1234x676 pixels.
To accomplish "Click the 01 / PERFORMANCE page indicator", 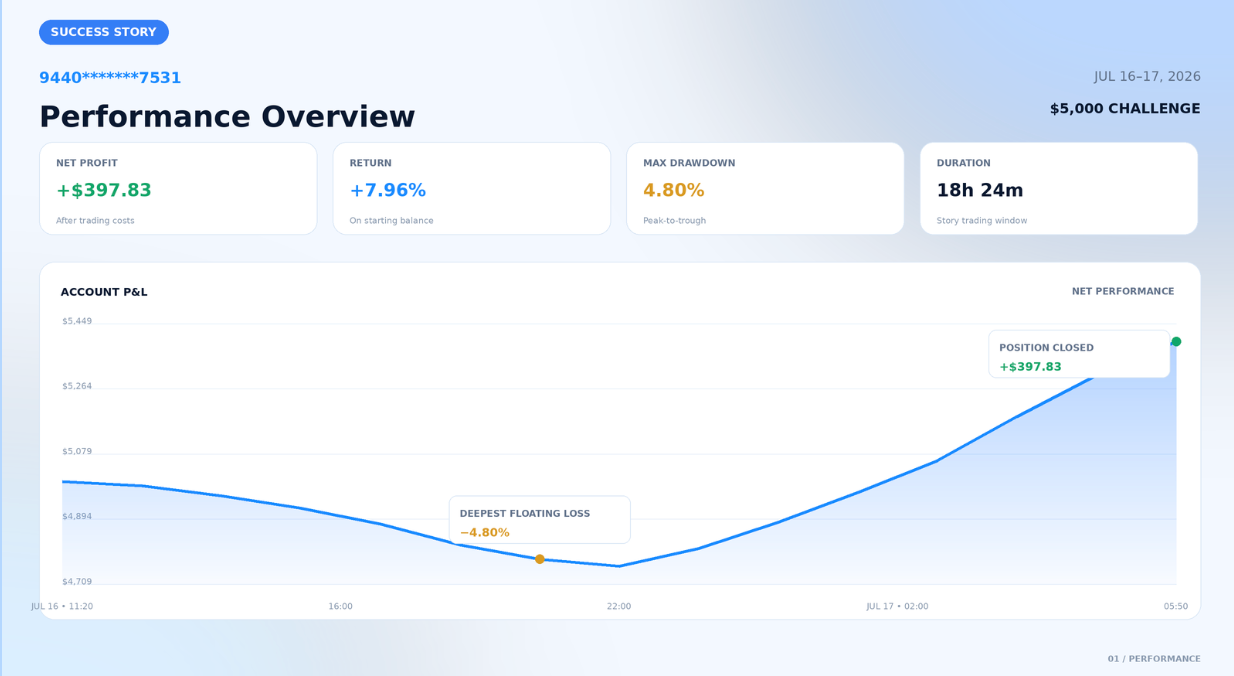I will [1154, 659].
